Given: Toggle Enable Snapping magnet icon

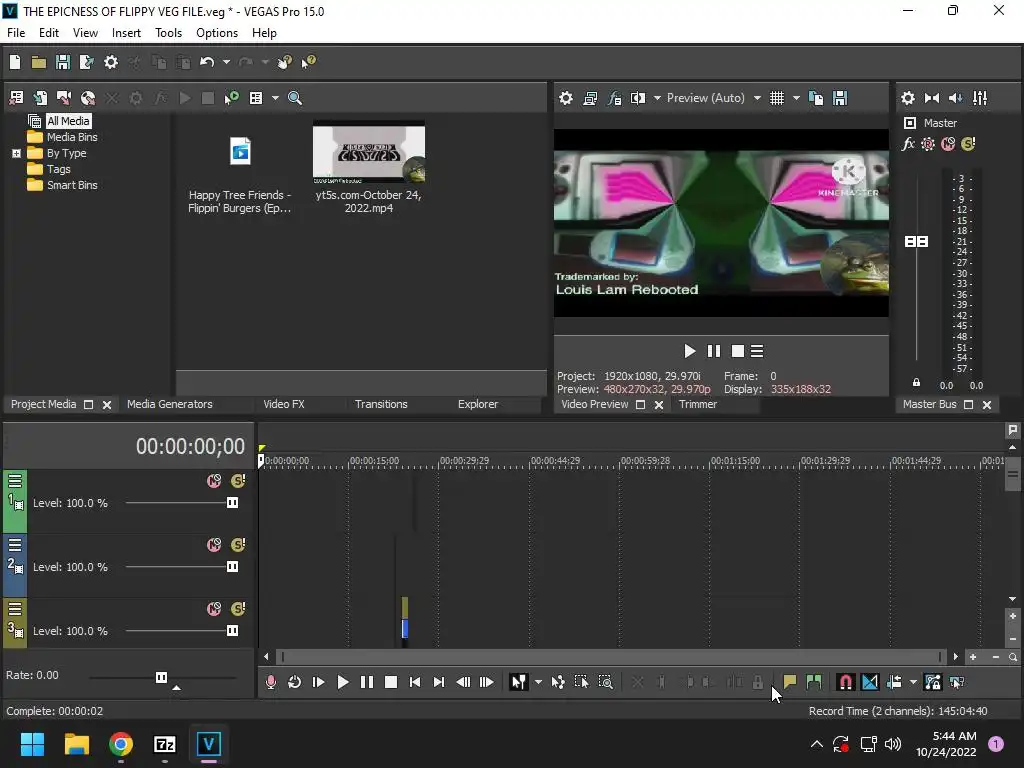Looking at the screenshot, I should point(845,682).
